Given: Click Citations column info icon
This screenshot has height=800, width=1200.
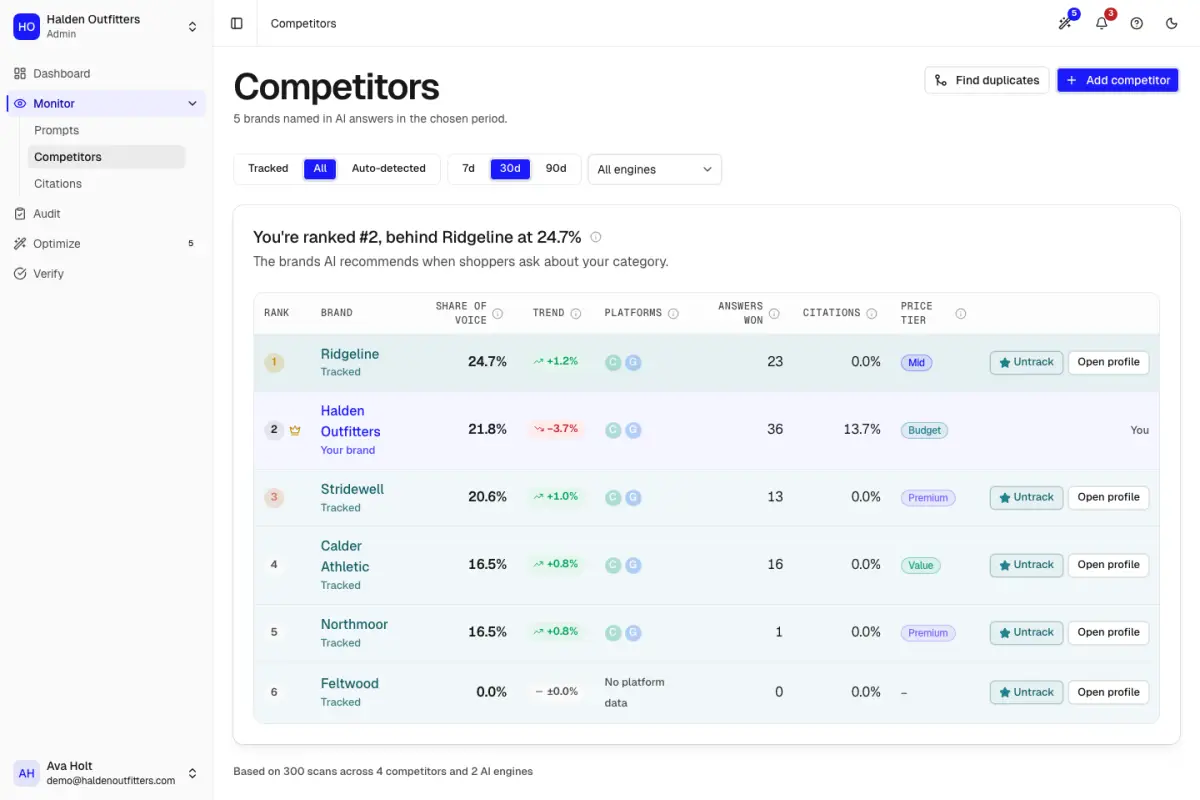Looking at the screenshot, I should (872, 313).
